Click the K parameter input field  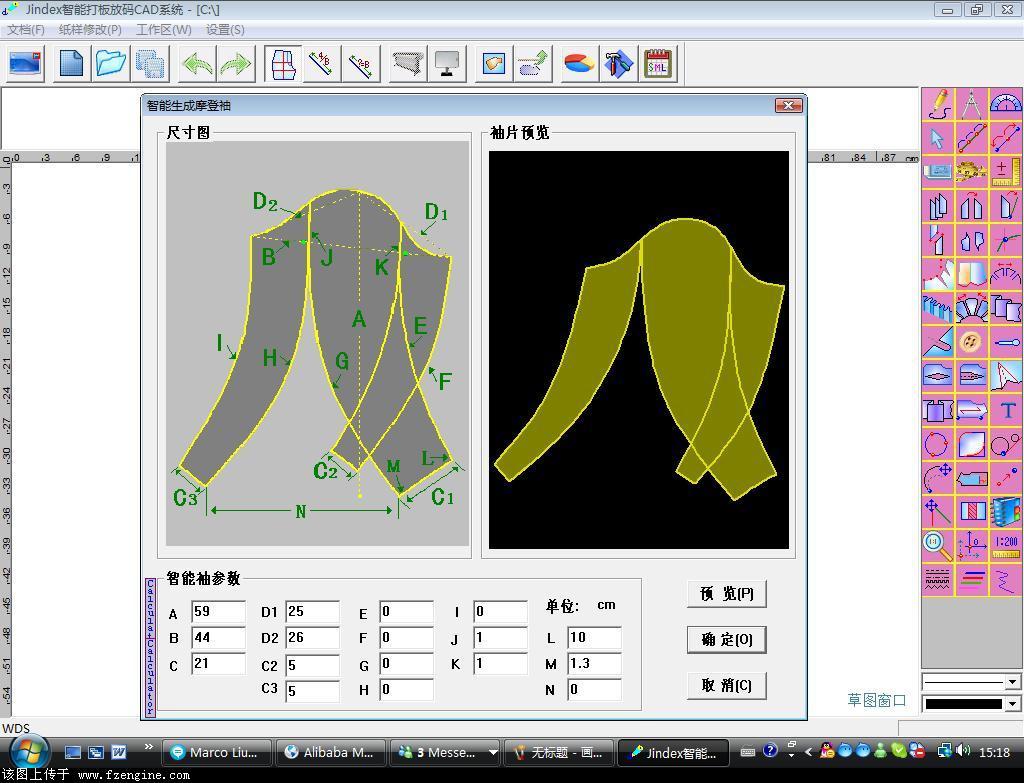pos(500,663)
